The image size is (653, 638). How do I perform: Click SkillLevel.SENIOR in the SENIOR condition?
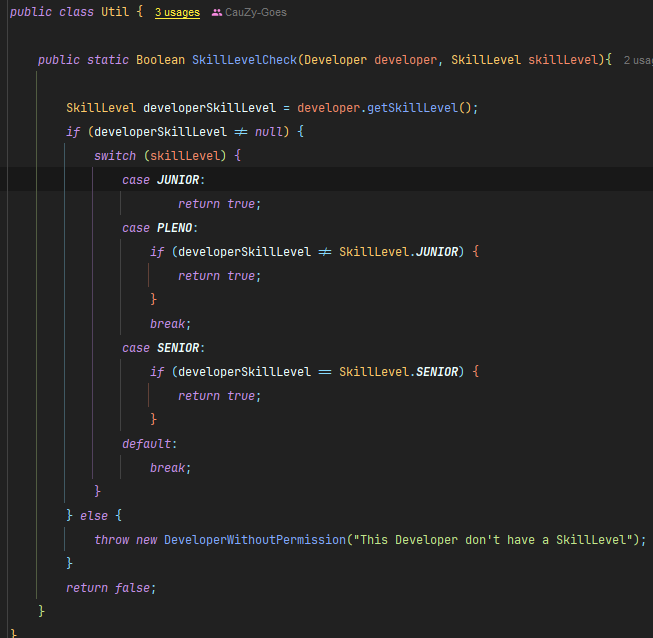coord(399,372)
